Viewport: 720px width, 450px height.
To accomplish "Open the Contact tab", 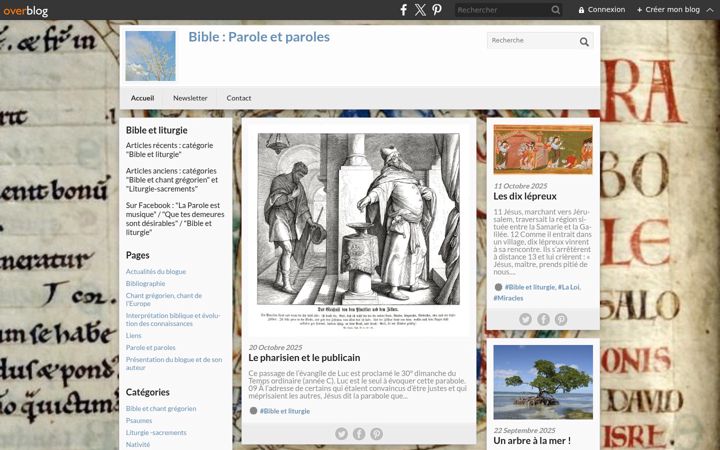I will pos(239,98).
